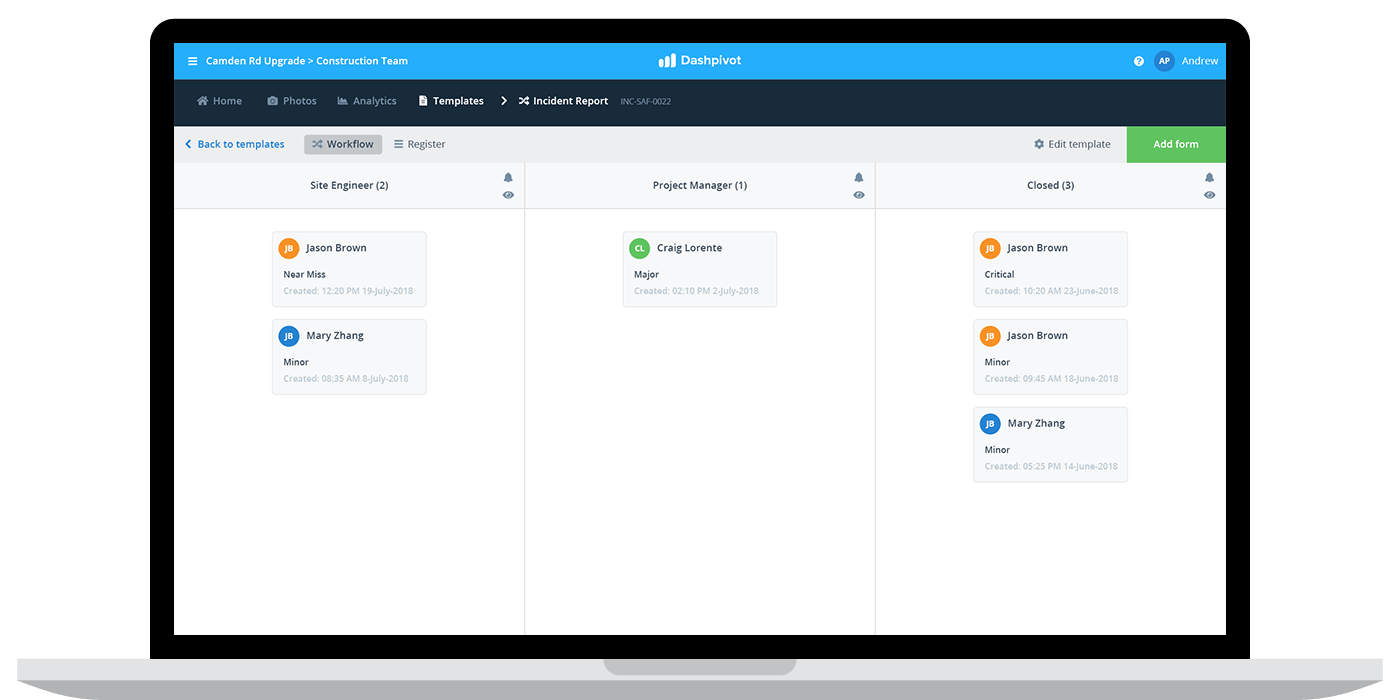Click Site Engineer (2) column header
The image size is (1400, 700).
[x=349, y=185]
